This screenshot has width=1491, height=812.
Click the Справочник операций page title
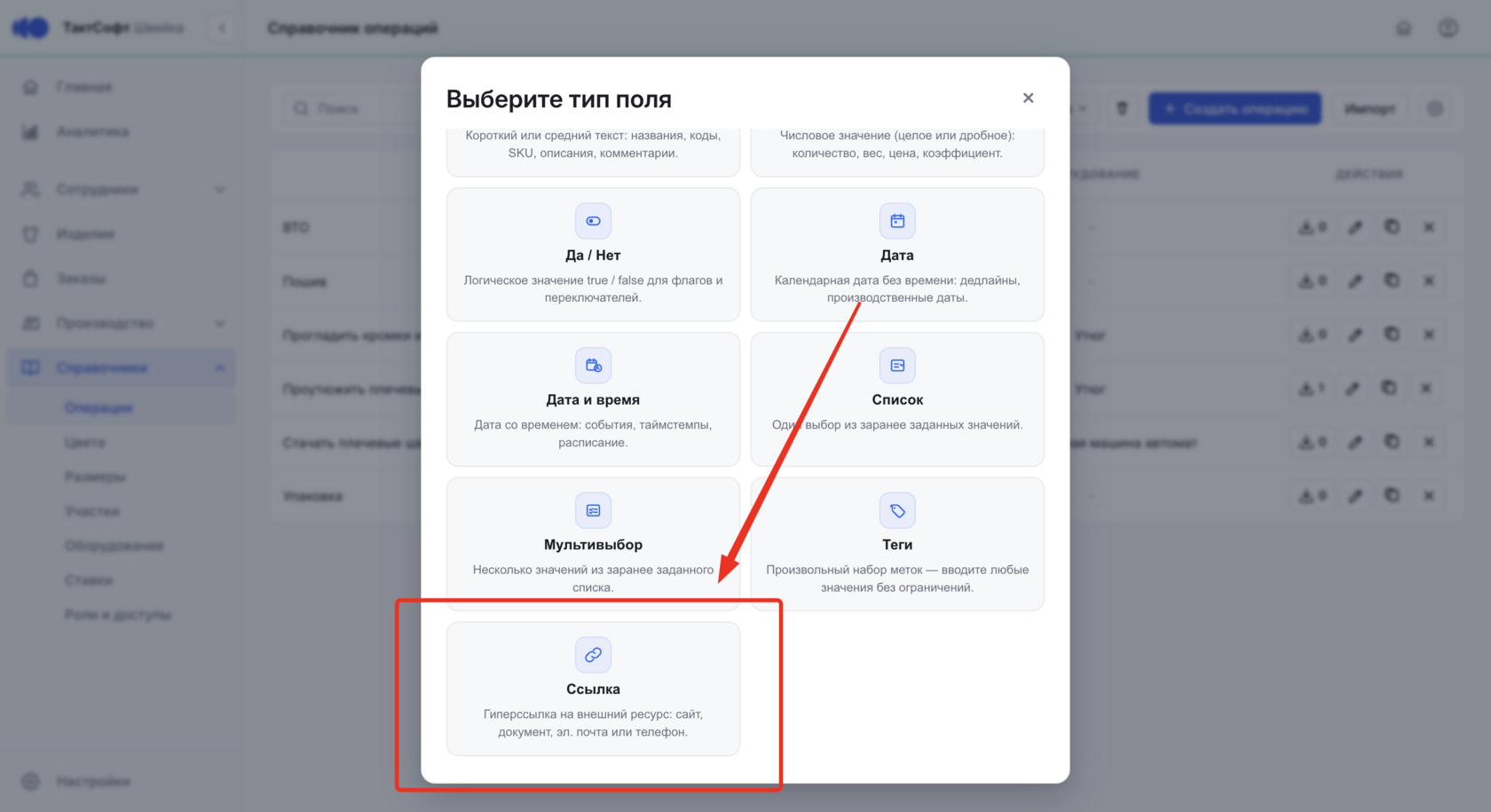tap(353, 28)
